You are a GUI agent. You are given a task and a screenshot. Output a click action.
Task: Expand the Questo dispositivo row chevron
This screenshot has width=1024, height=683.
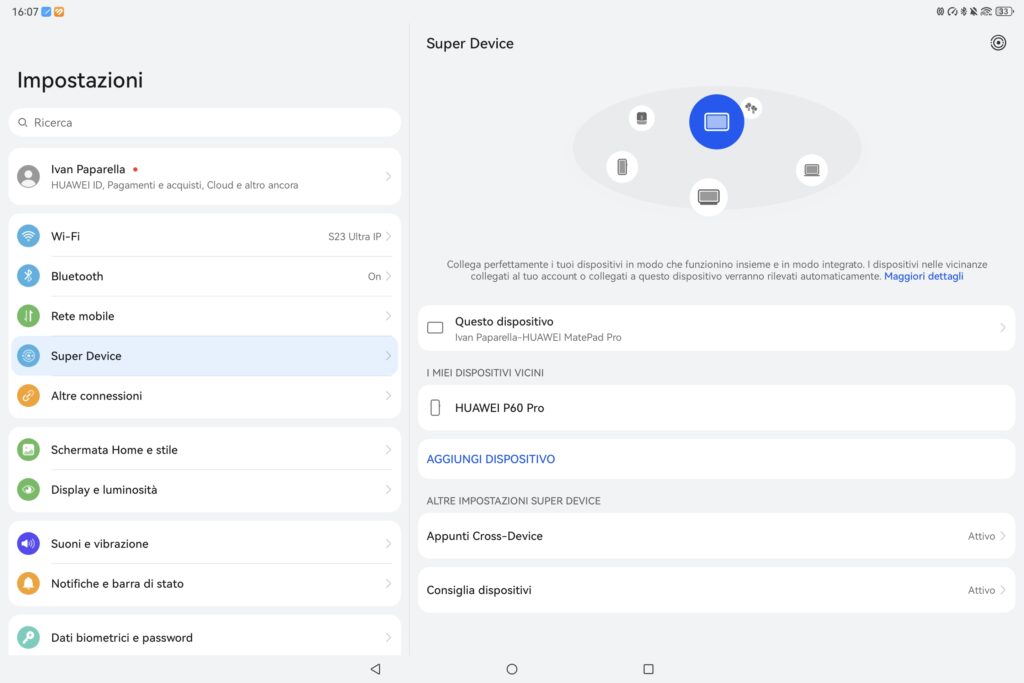[1002, 328]
